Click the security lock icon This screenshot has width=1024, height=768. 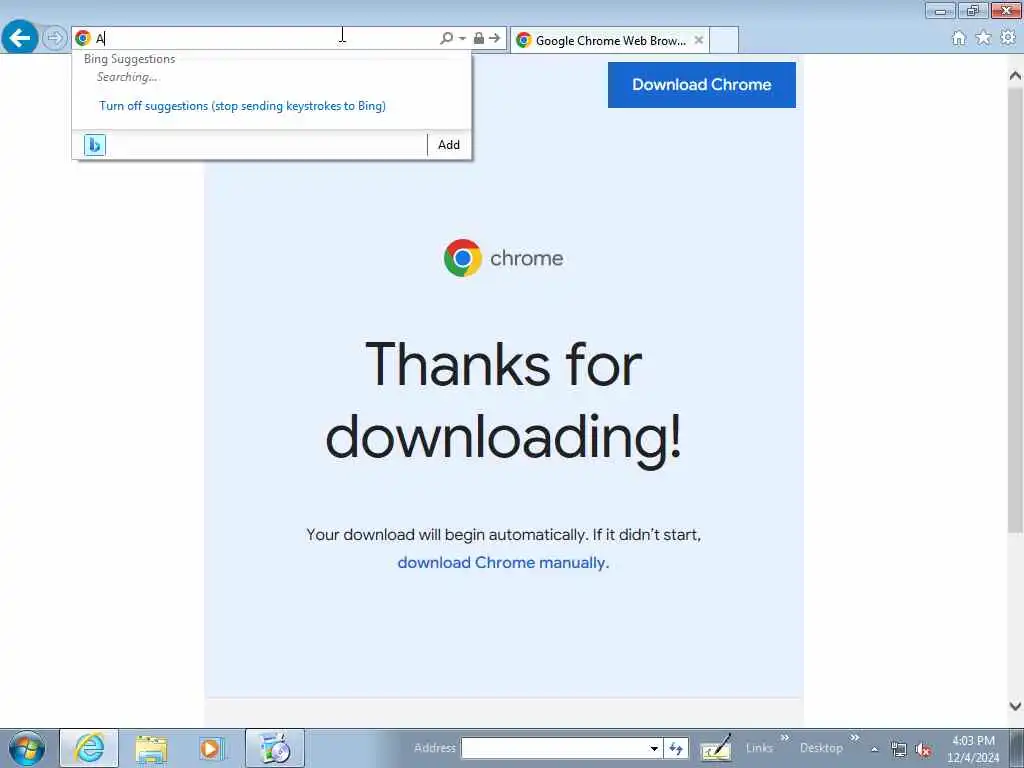pyautogui.click(x=479, y=39)
